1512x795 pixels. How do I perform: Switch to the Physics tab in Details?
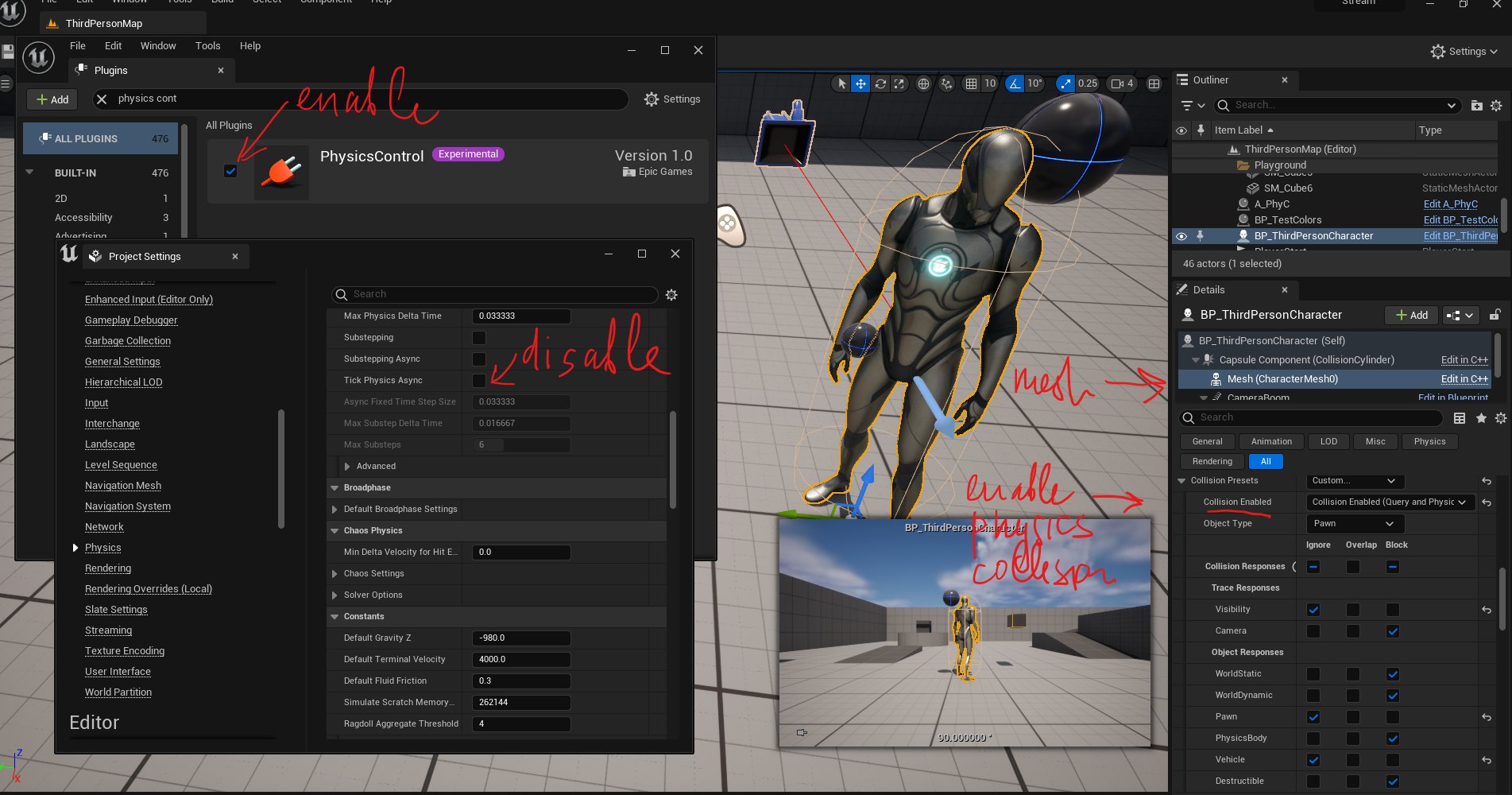coord(1429,441)
